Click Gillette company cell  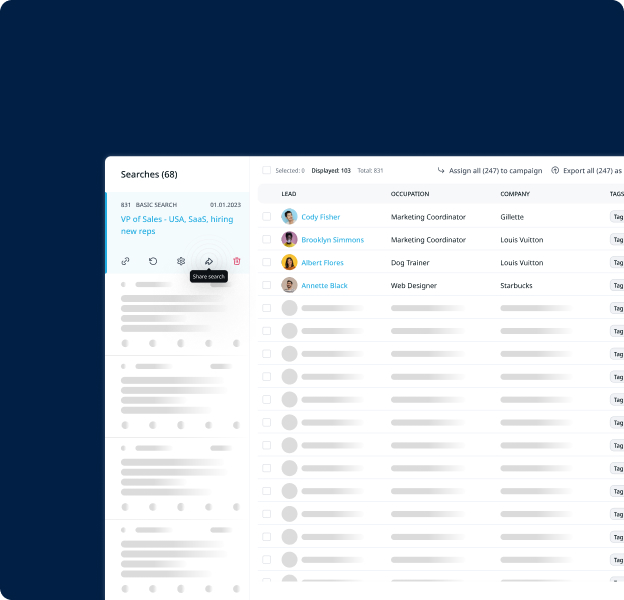pyautogui.click(x=512, y=217)
